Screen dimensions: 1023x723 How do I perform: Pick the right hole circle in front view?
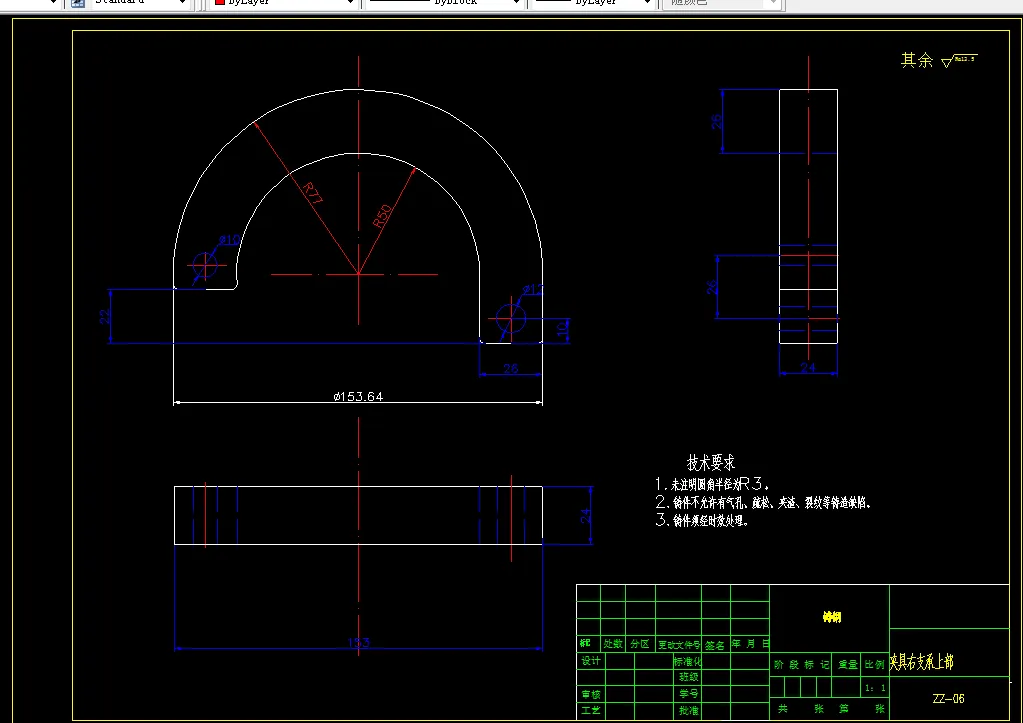pyautogui.click(x=511, y=318)
